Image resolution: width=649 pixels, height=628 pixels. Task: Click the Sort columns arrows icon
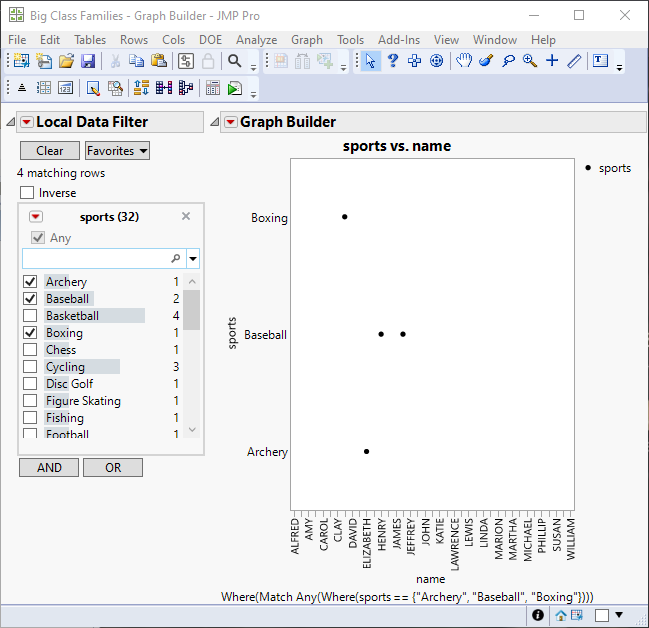(141, 88)
